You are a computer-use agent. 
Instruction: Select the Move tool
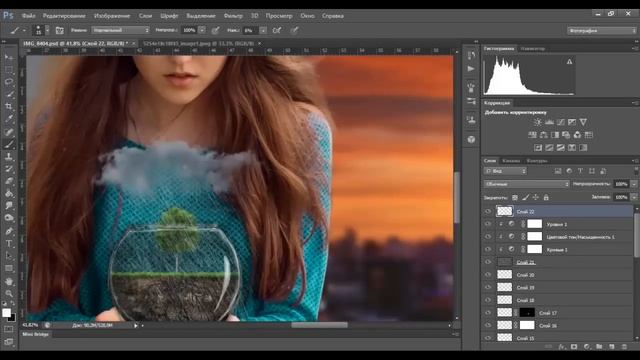tap(9, 57)
